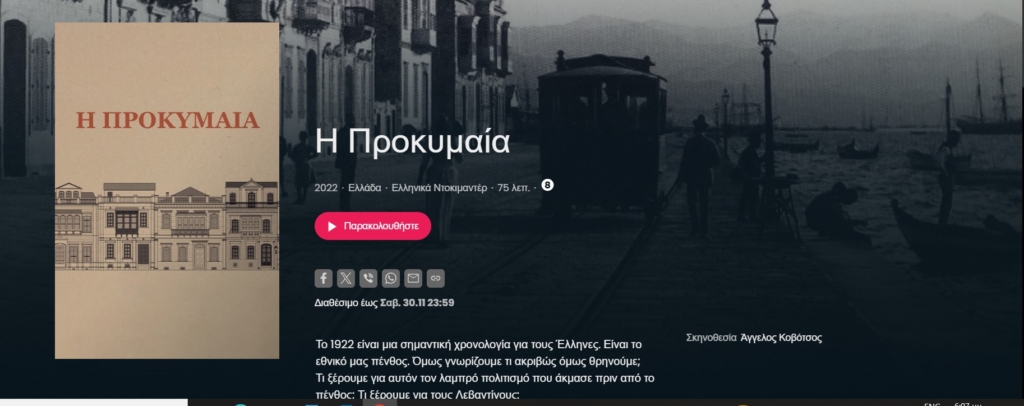Click the Η ΠΡΟΚΥΜΑΙΑ poster thumbnail

[167, 191]
